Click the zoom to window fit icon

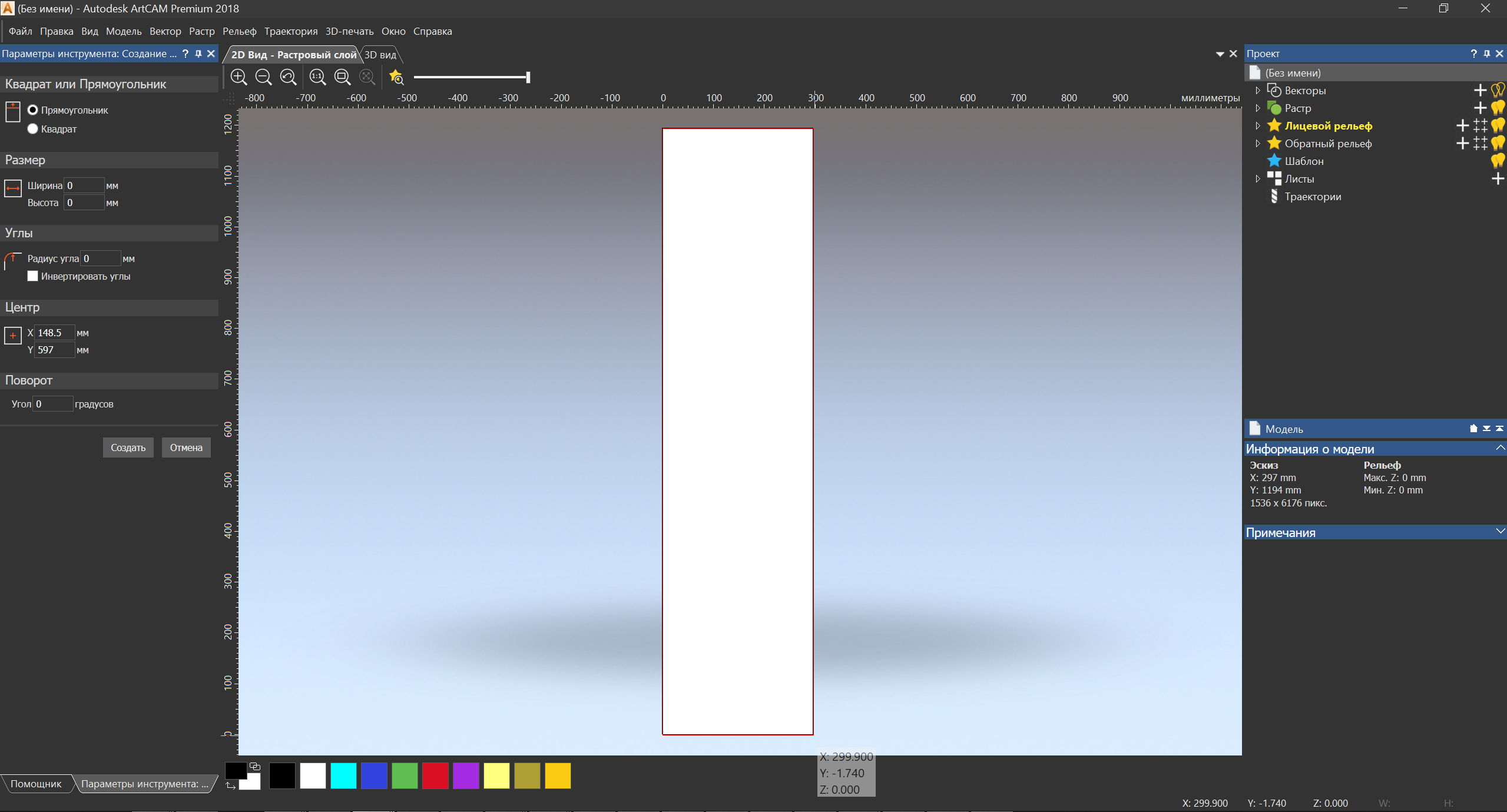pos(342,77)
